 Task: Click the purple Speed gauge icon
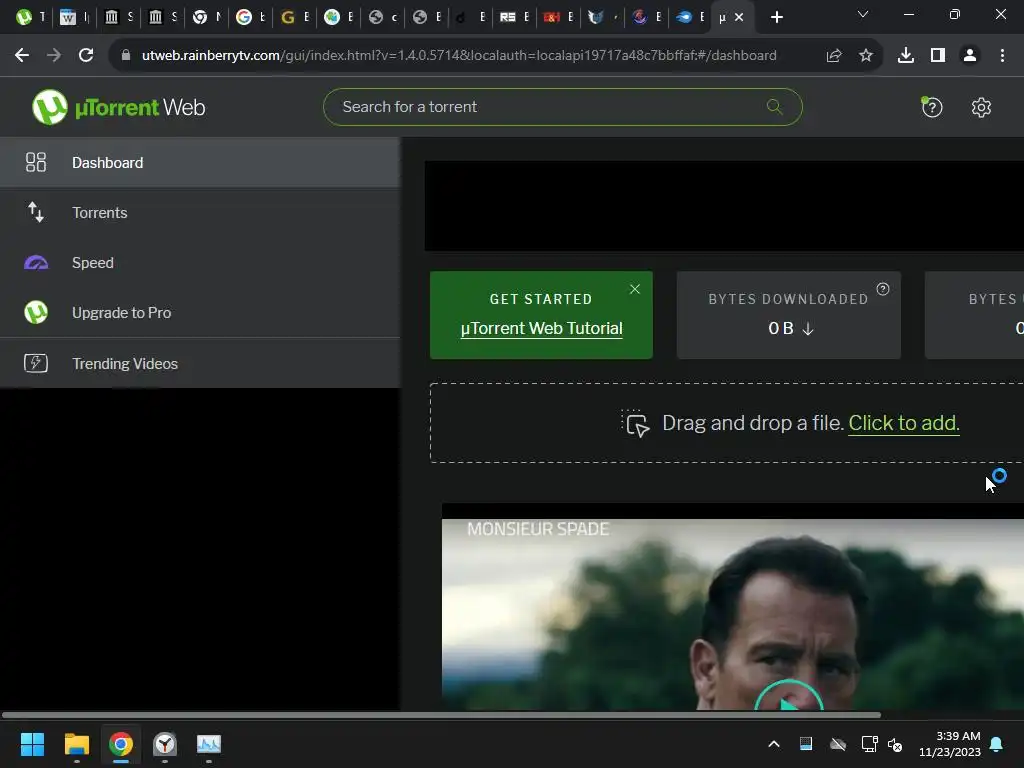click(36, 263)
